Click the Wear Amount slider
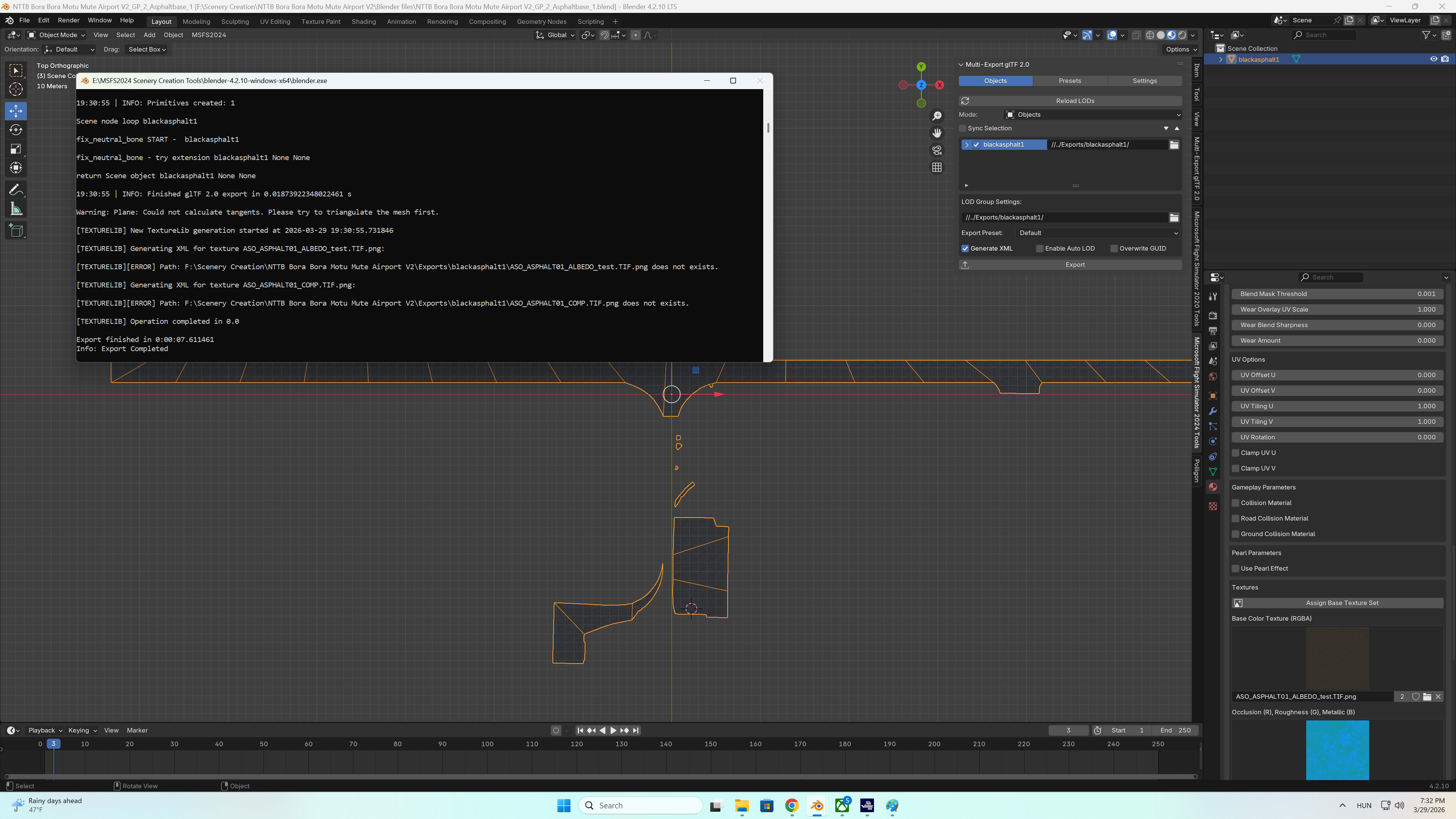 point(1337,341)
